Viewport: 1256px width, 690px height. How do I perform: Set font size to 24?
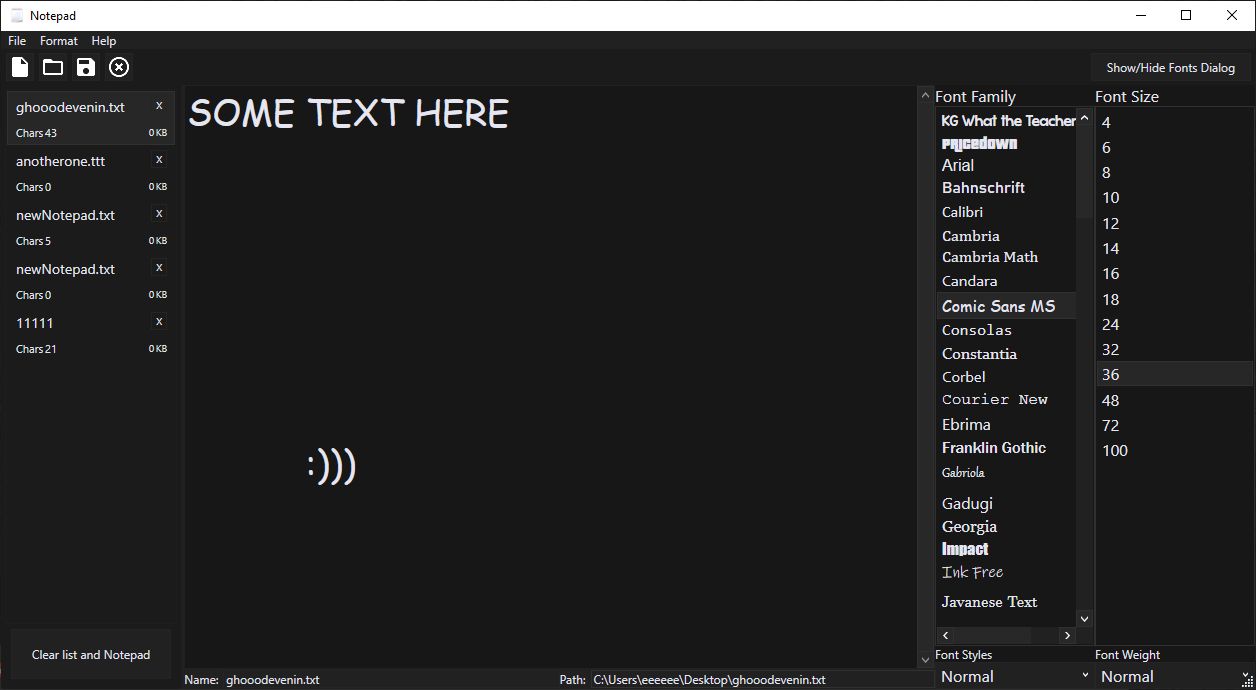coord(1175,325)
